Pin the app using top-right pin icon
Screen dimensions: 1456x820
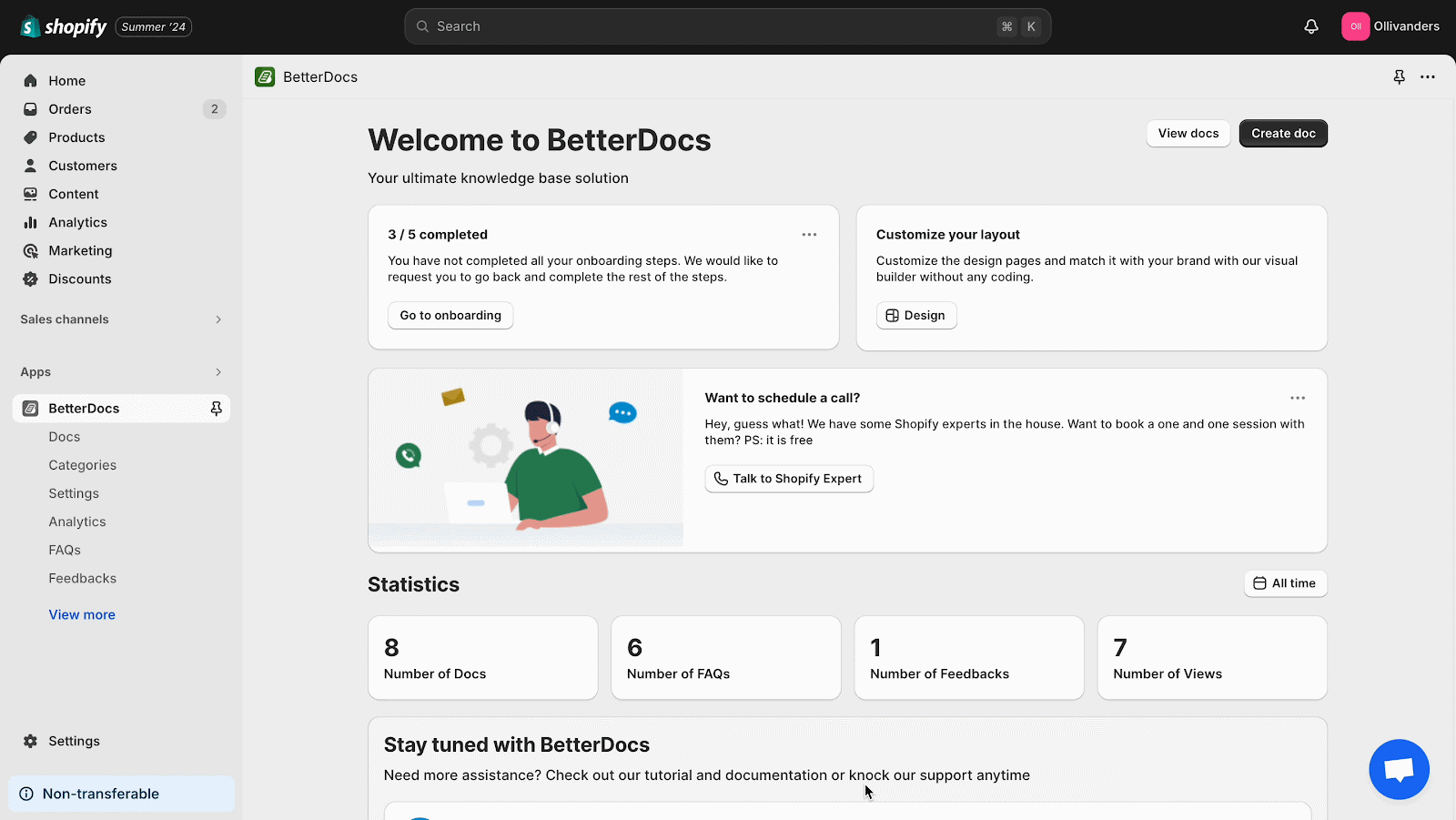1399,77
